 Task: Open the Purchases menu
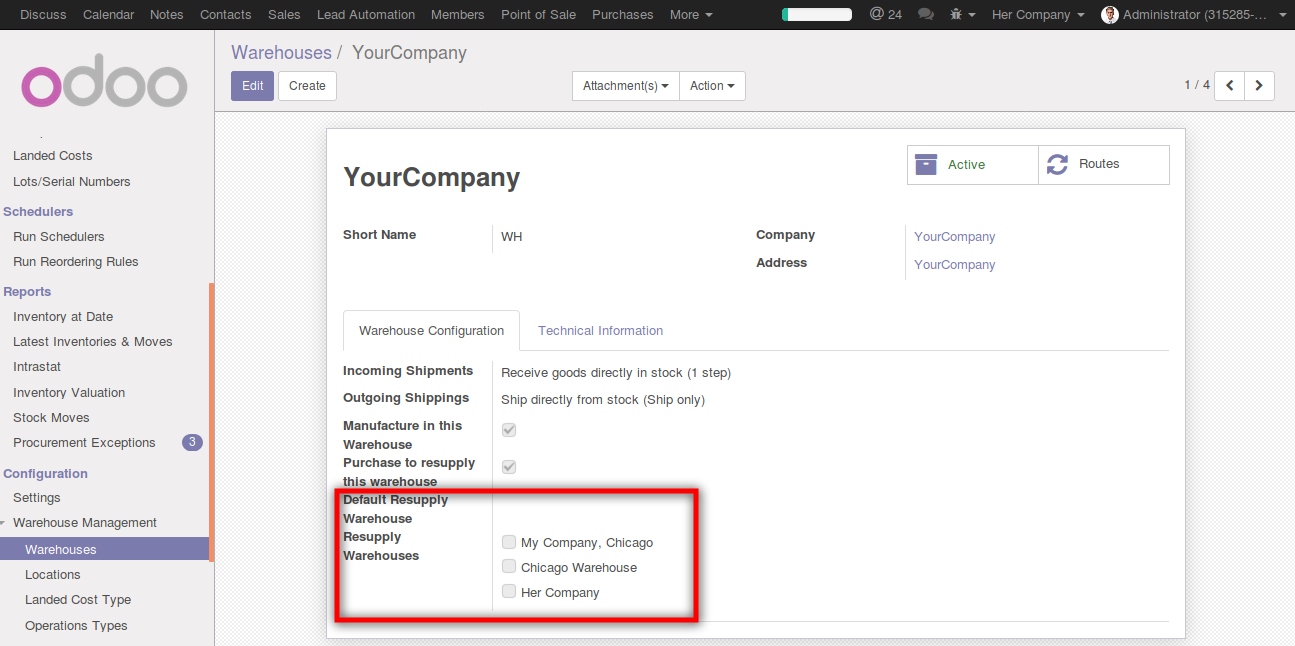click(x=623, y=15)
